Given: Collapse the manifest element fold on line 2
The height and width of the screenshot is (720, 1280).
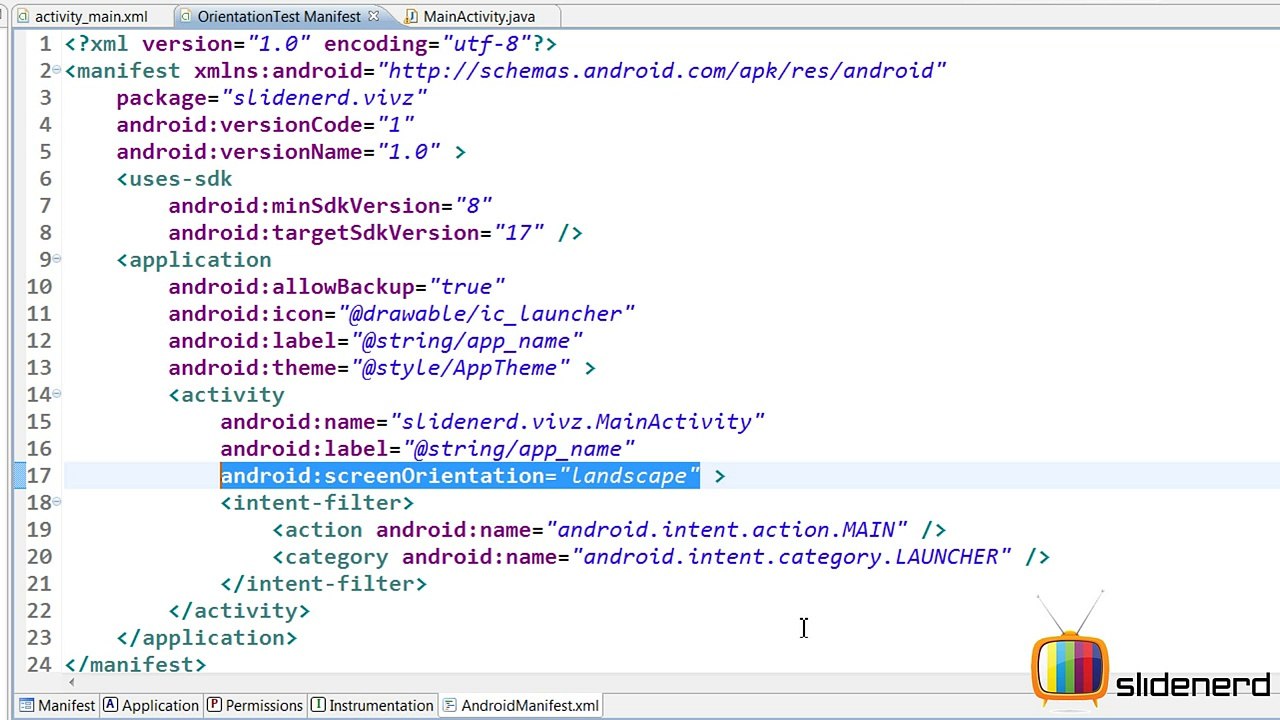Looking at the screenshot, I should click(x=57, y=70).
